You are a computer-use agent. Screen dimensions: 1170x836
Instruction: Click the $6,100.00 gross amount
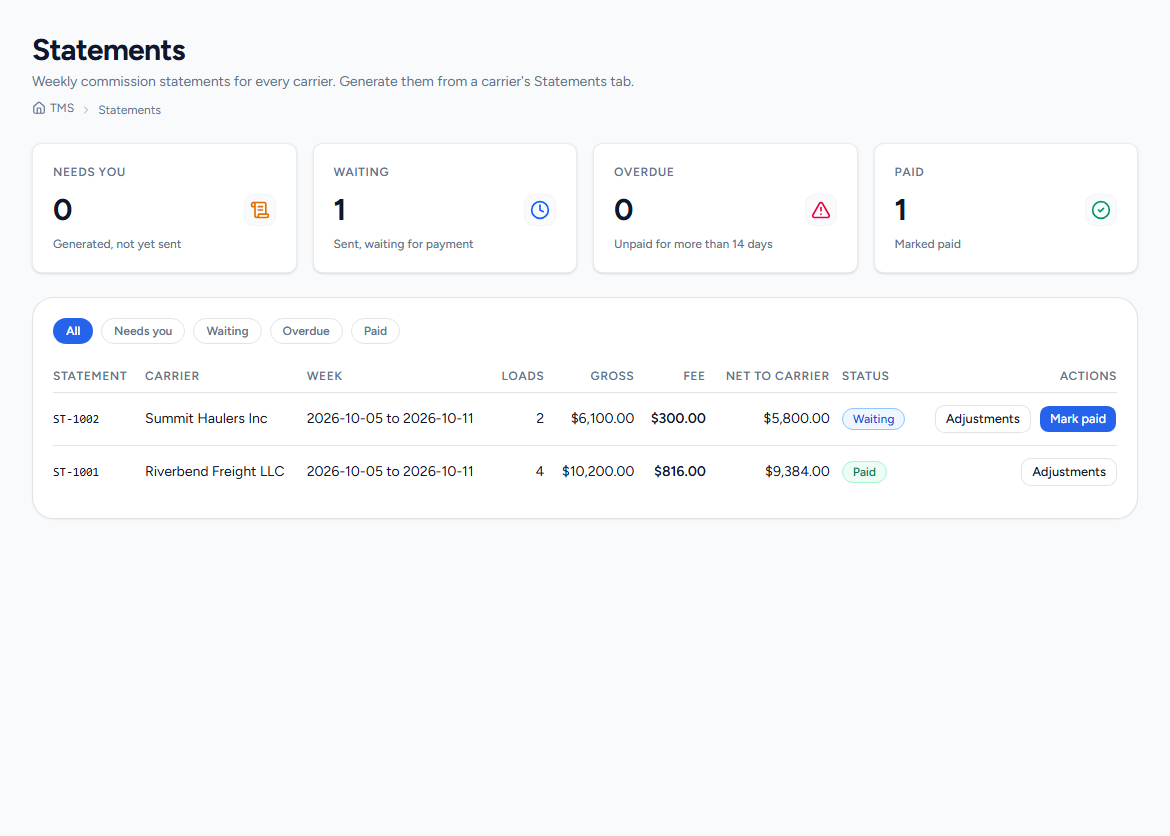tap(602, 418)
